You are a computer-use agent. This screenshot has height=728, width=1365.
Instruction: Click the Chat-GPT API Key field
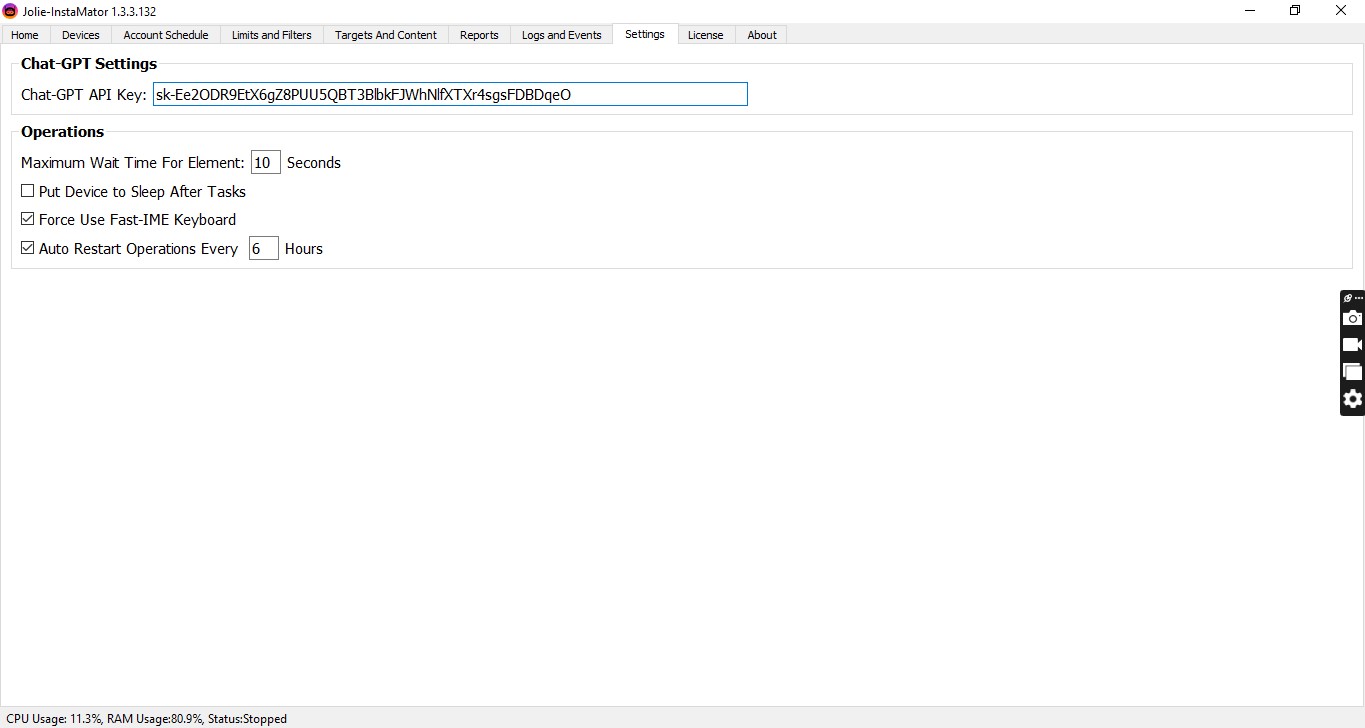coord(450,95)
